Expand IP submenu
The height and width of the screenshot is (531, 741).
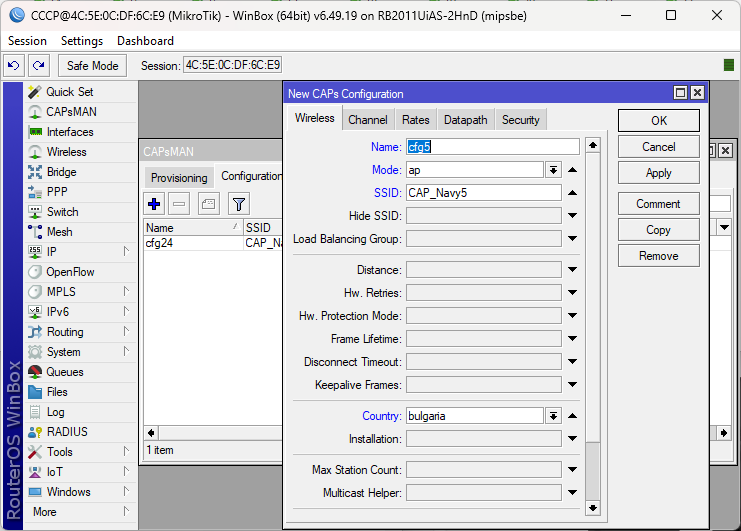(126, 251)
